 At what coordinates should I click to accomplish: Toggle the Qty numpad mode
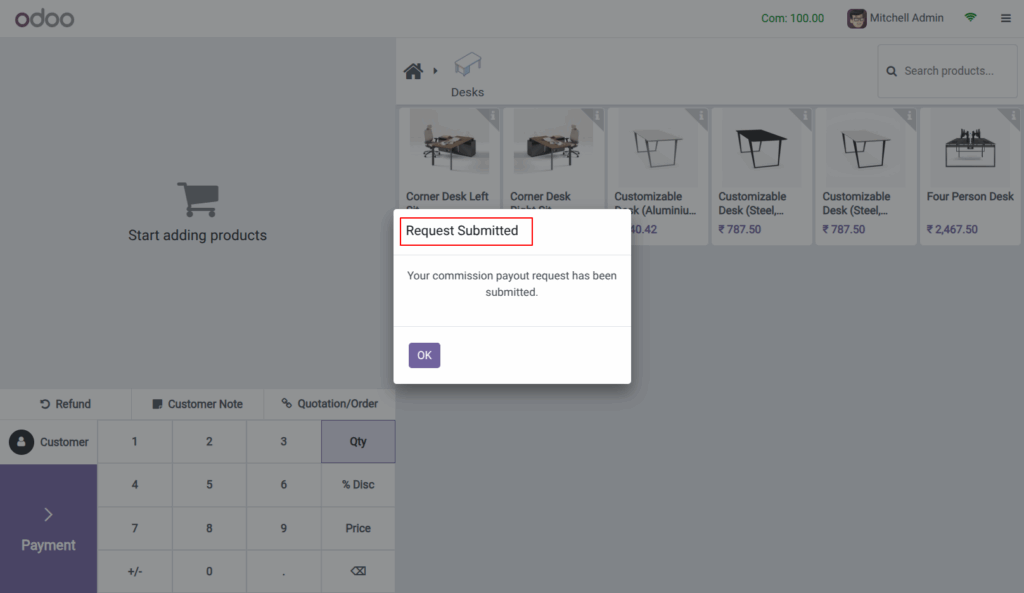358,441
